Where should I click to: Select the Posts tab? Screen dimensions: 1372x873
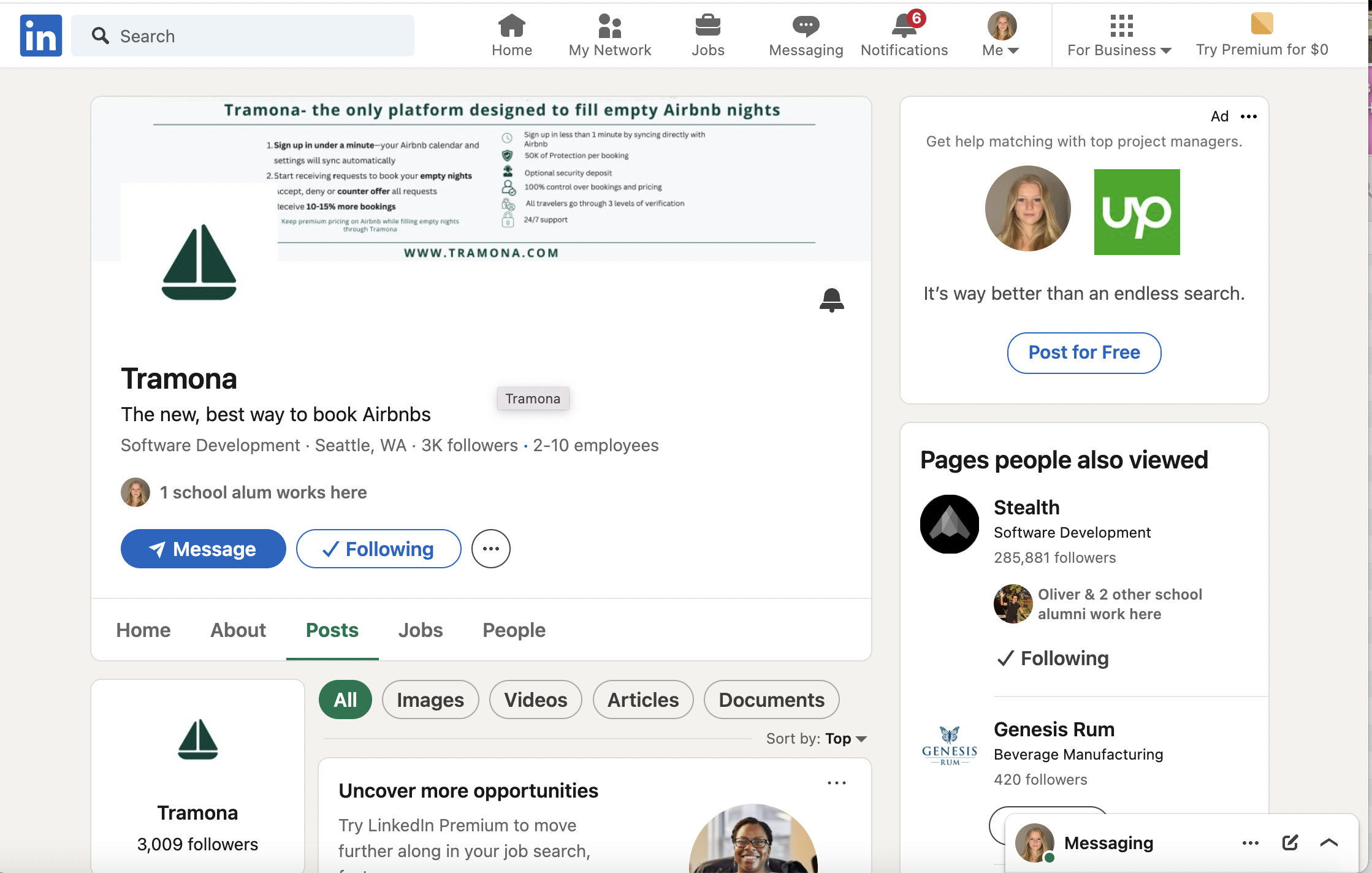click(x=332, y=630)
